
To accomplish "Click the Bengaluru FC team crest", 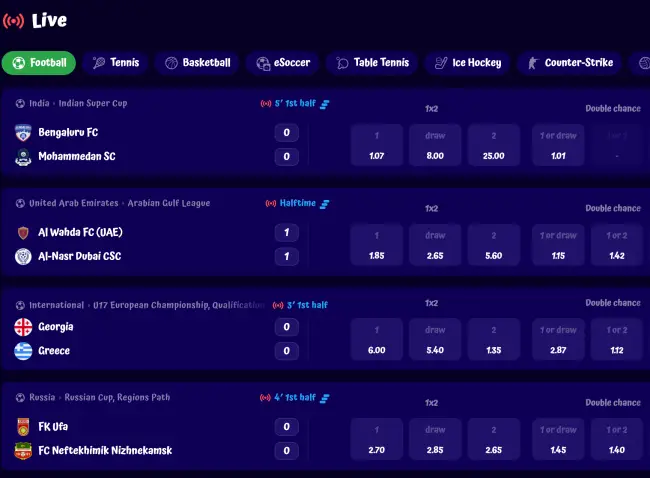I will (x=23, y=133).
